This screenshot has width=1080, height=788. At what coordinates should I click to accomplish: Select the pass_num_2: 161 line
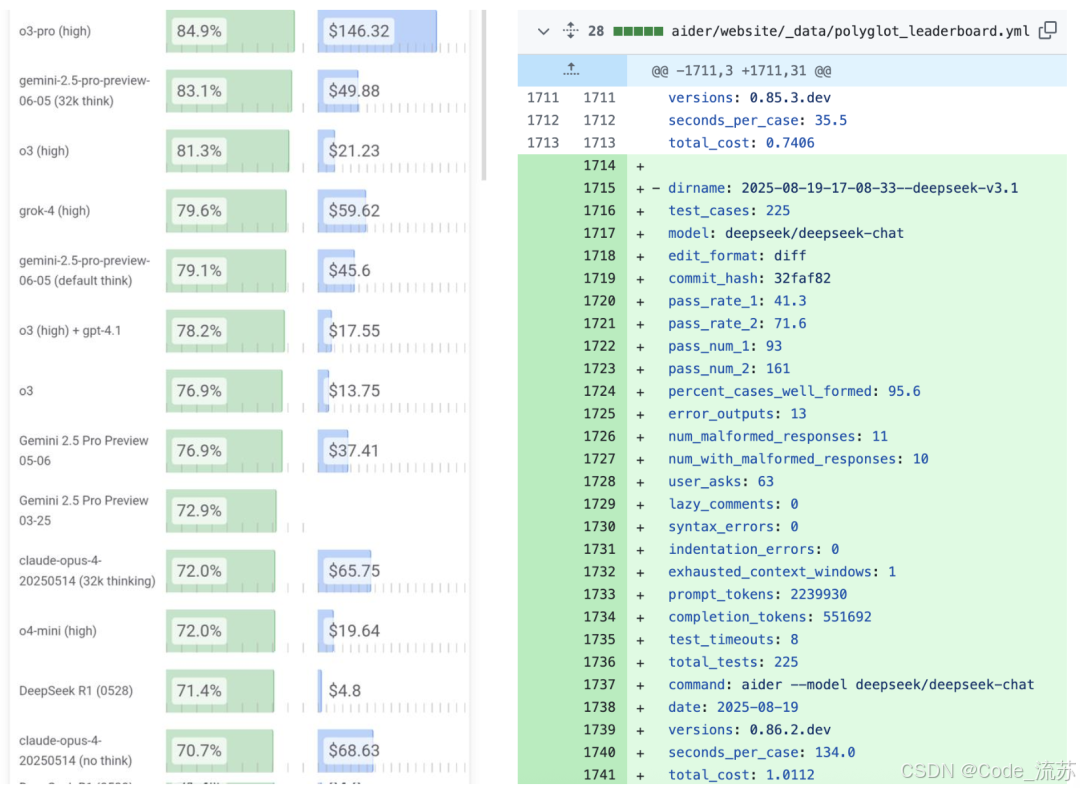729,369
